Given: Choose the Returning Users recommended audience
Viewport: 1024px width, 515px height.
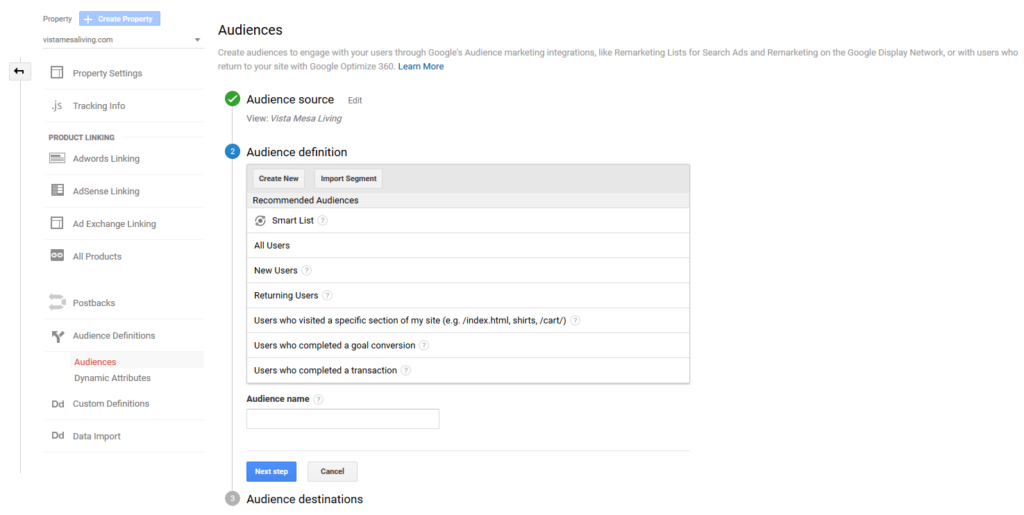Looking at the screenshot, I should 468,295.
